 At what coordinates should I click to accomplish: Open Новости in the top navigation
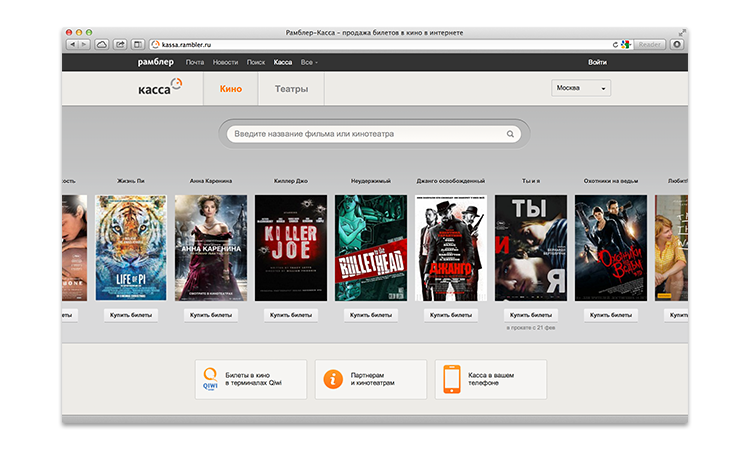pyautogui.click(x=226, y=62)
